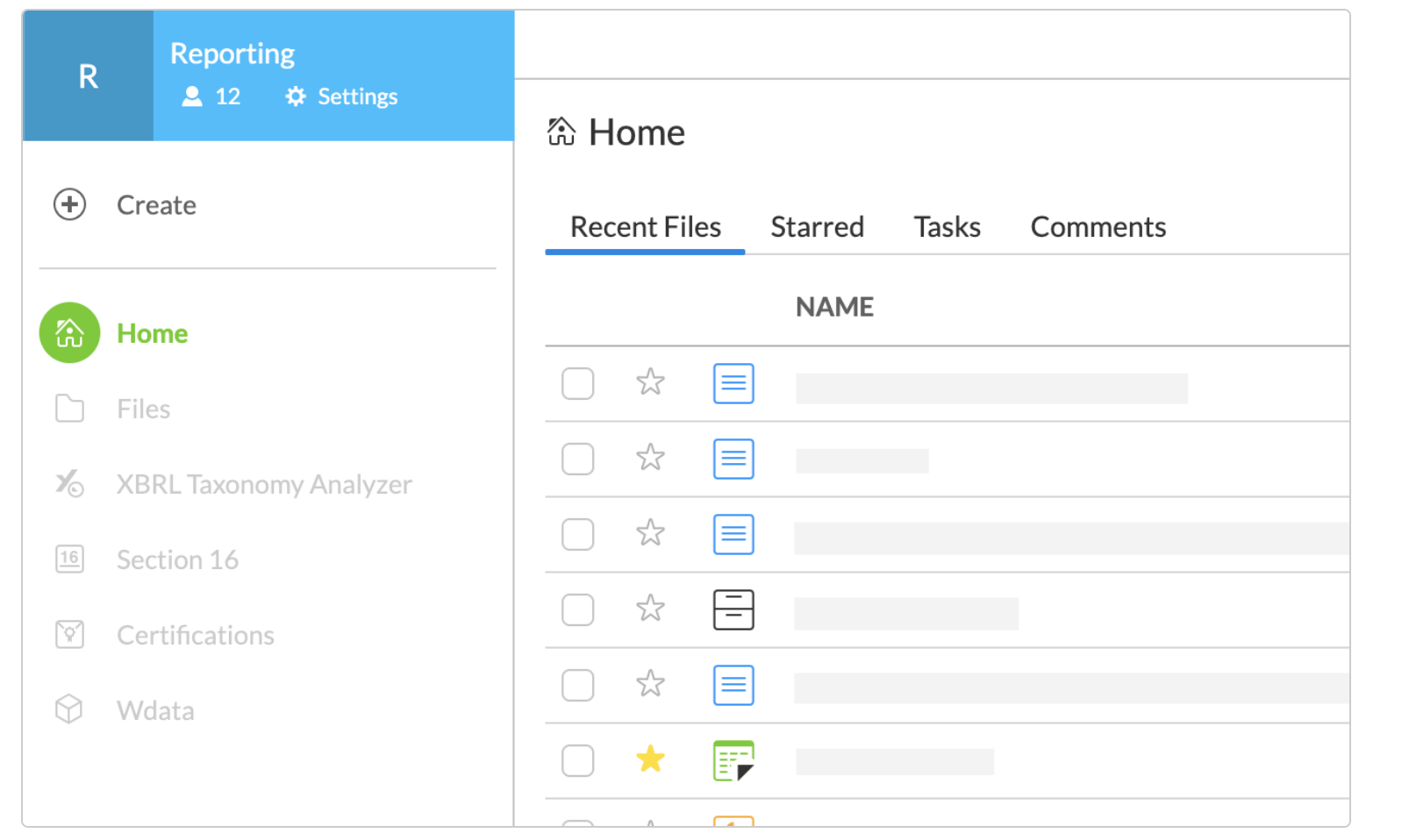Click the R workspace avatar tile

tap(88, 76)
